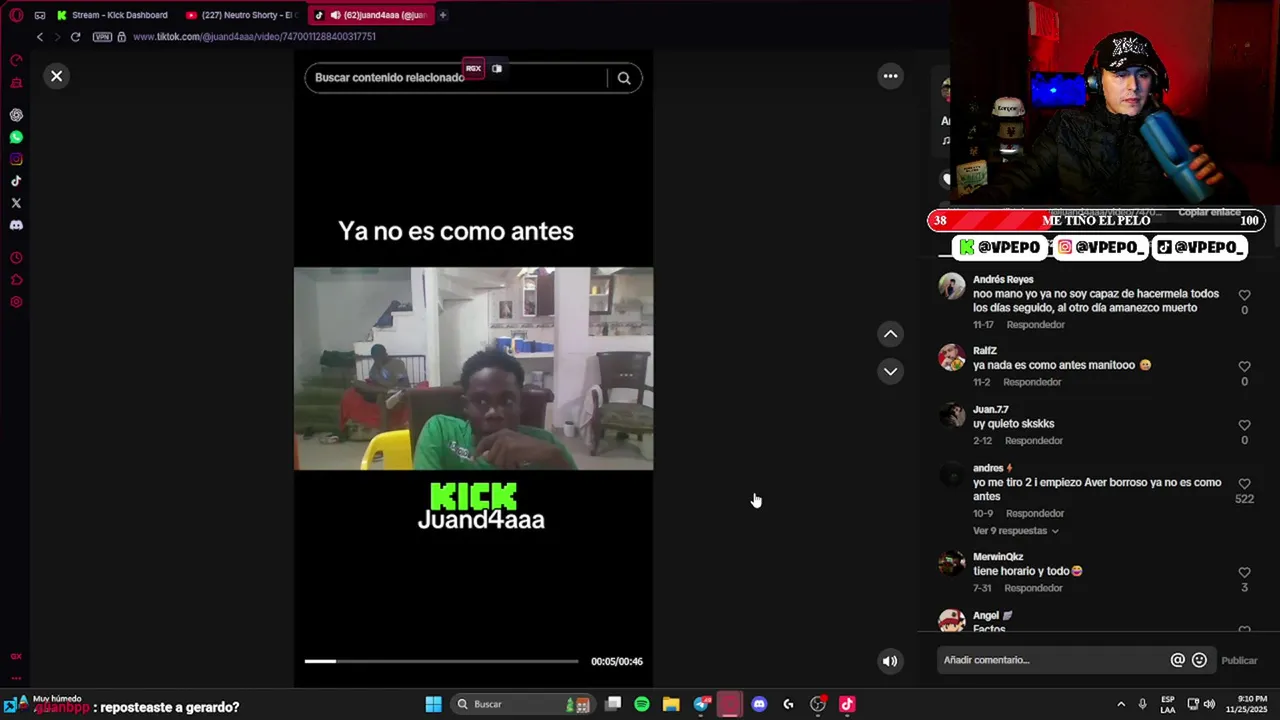
Task: Reply to Andrés Reyes via Responder
Action: (1035, 325)
